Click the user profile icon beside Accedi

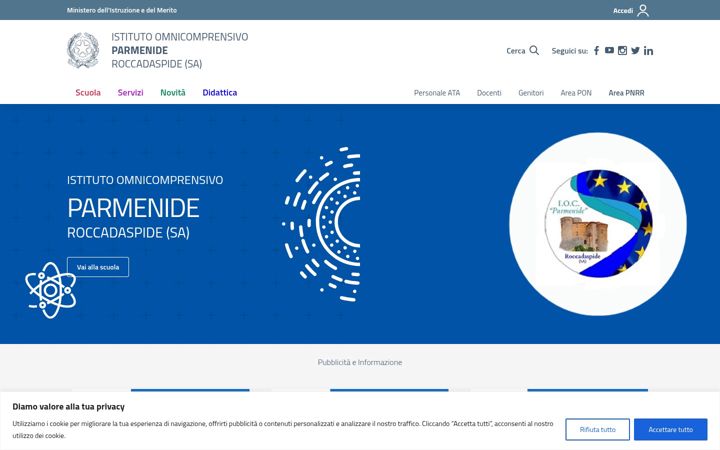coord(643,10)
